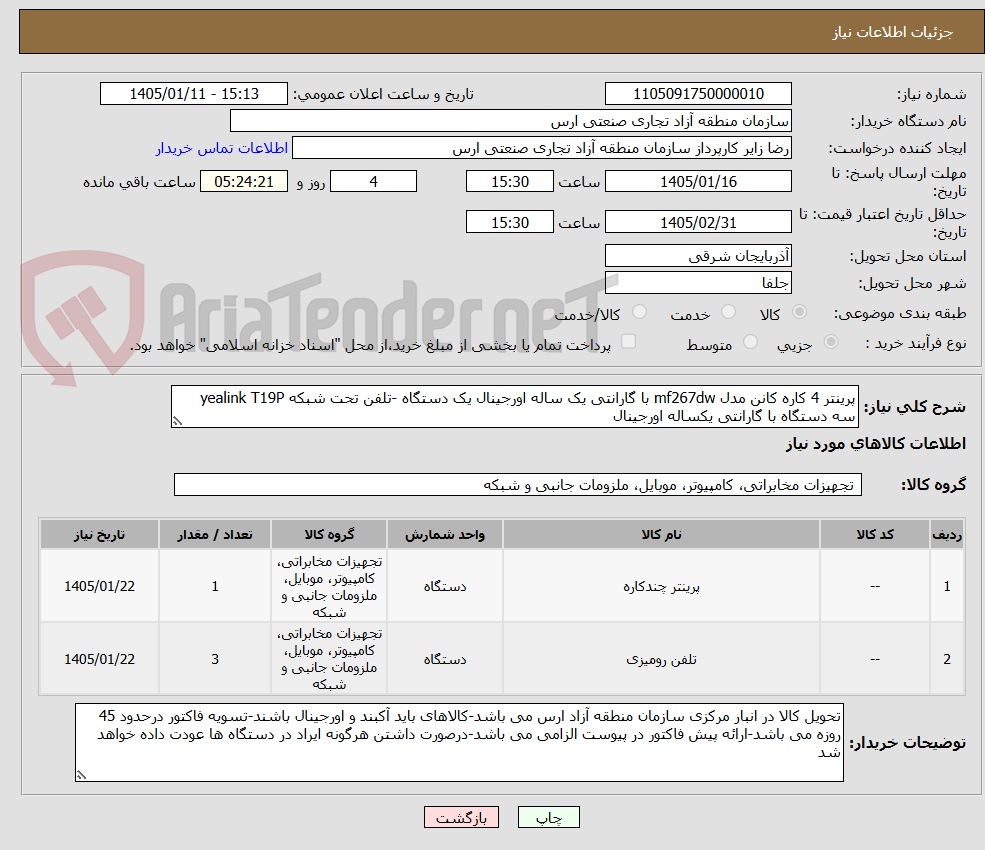The image size is (985, 850).
Task: Open اطلاعات تماس خریدار link
Action: 222,148
